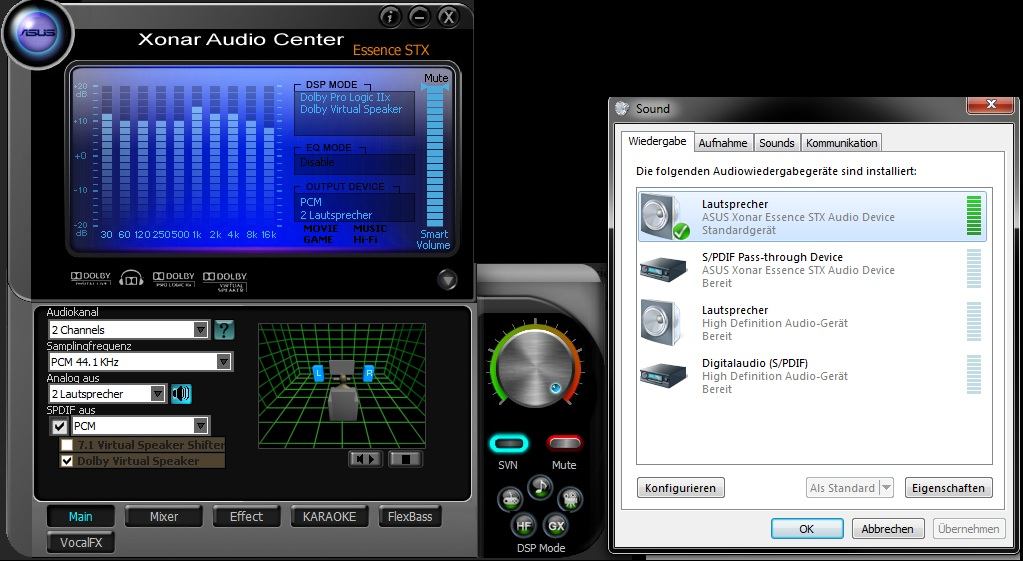Image resolution: width=1023 pixels, height=561 pixels.
Task: Click the Sound dialog title icon
Action: click(x=622, y=109)
